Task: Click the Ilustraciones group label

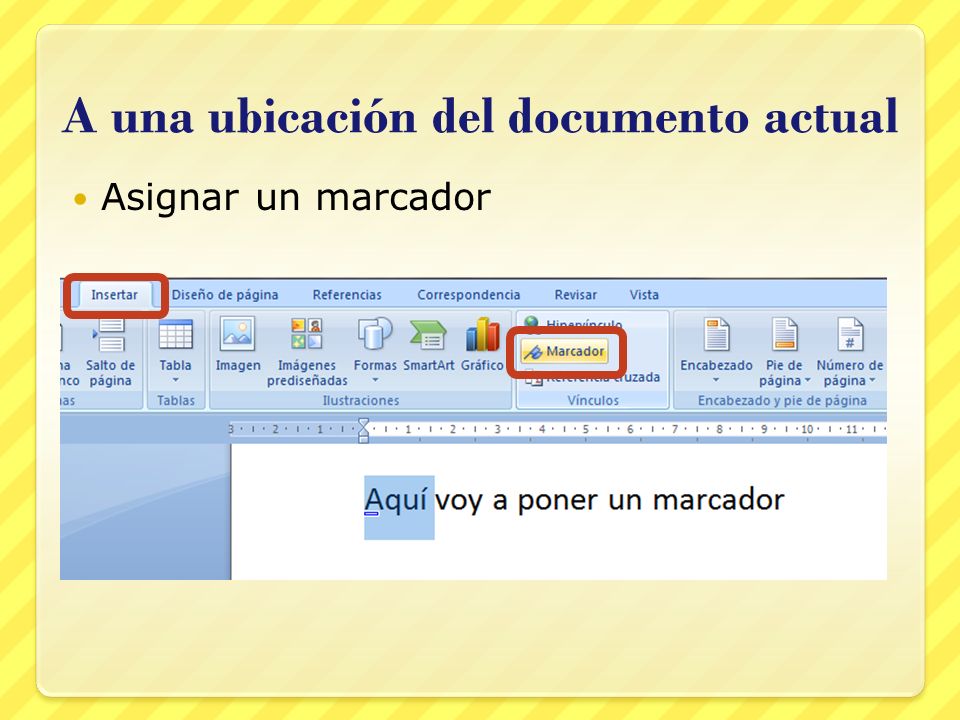Action: pyautogui.click(x=361, y=400)
